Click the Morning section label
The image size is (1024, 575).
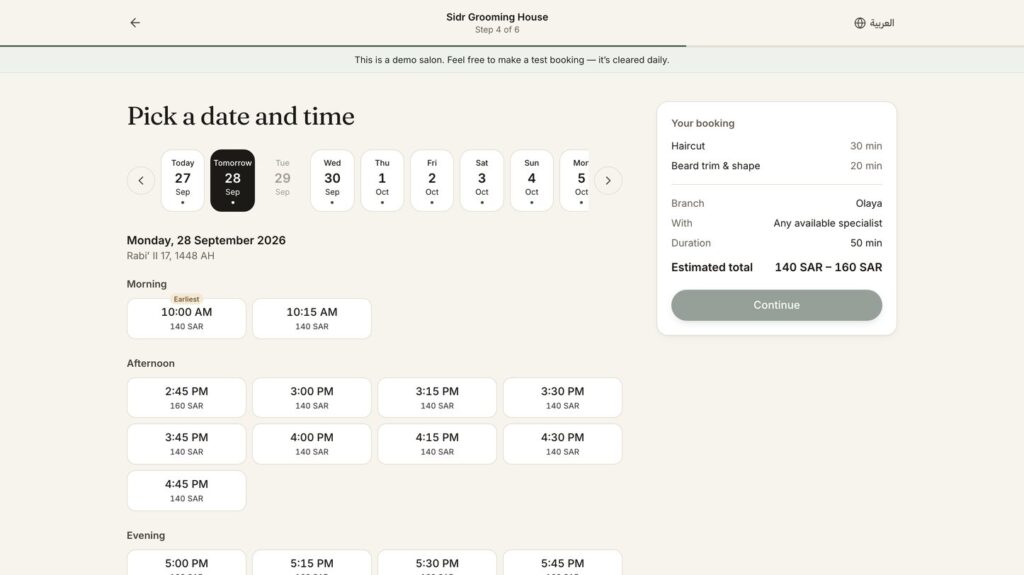(147, 284)
